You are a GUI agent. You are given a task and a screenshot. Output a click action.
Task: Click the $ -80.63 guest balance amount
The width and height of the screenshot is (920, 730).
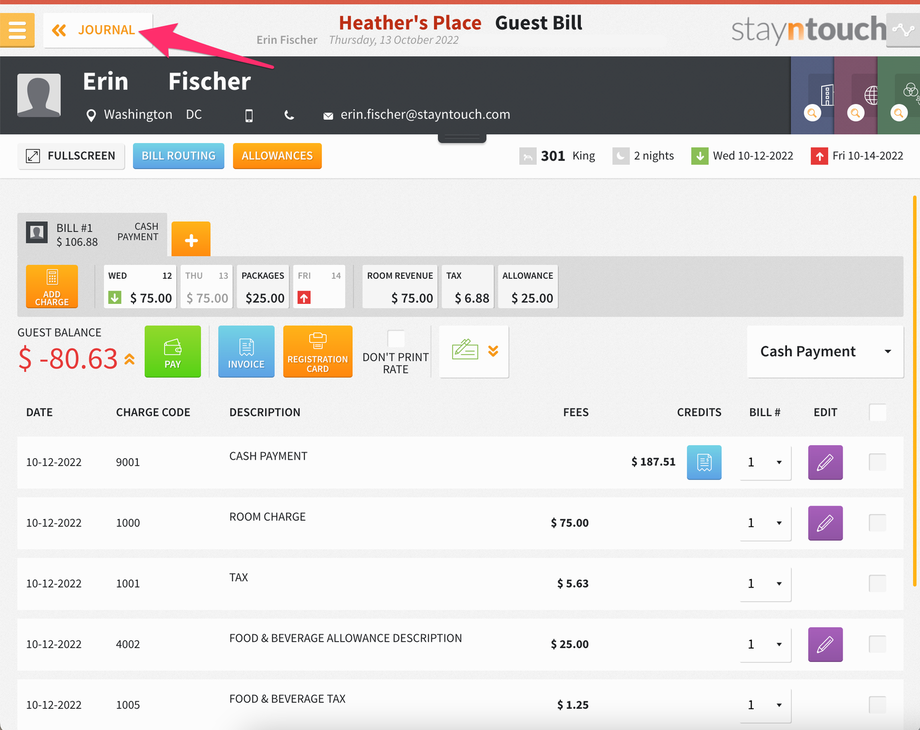coord(68,359)
